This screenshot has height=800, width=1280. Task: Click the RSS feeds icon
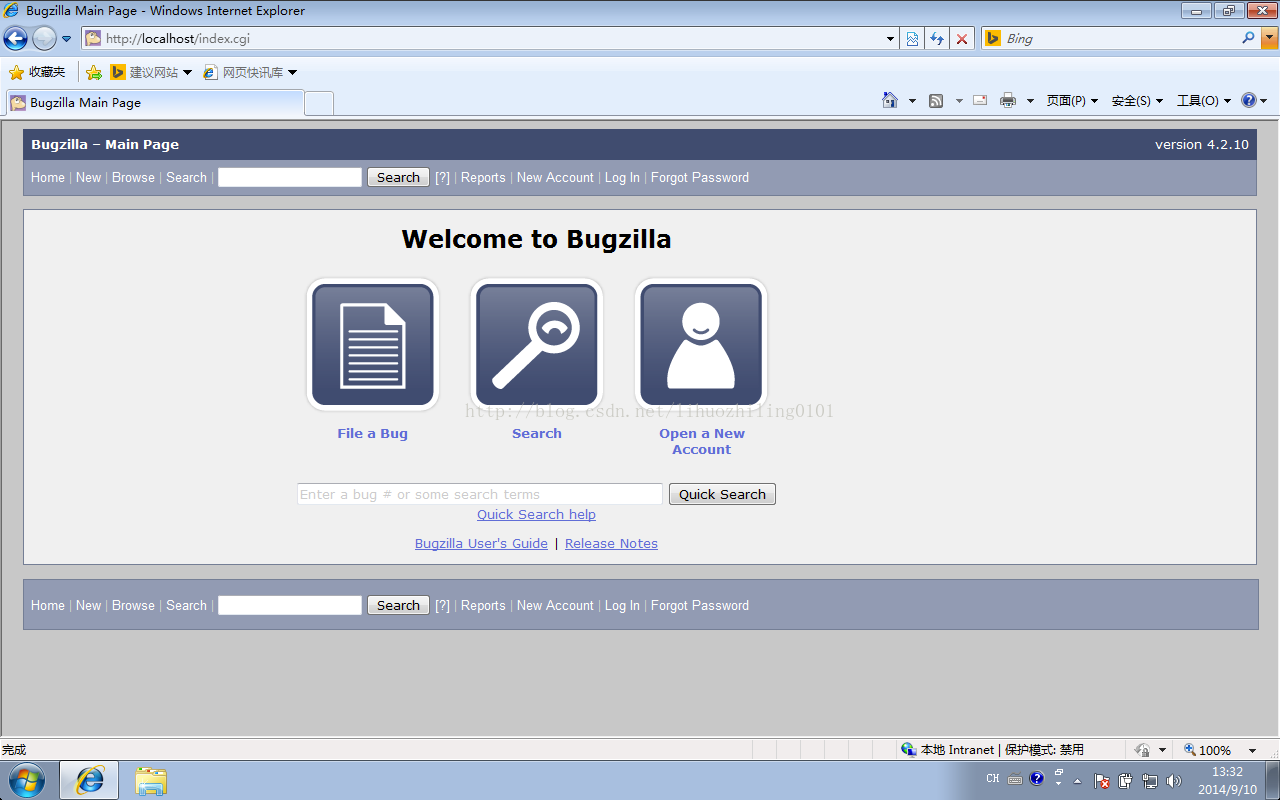[936, 101]
